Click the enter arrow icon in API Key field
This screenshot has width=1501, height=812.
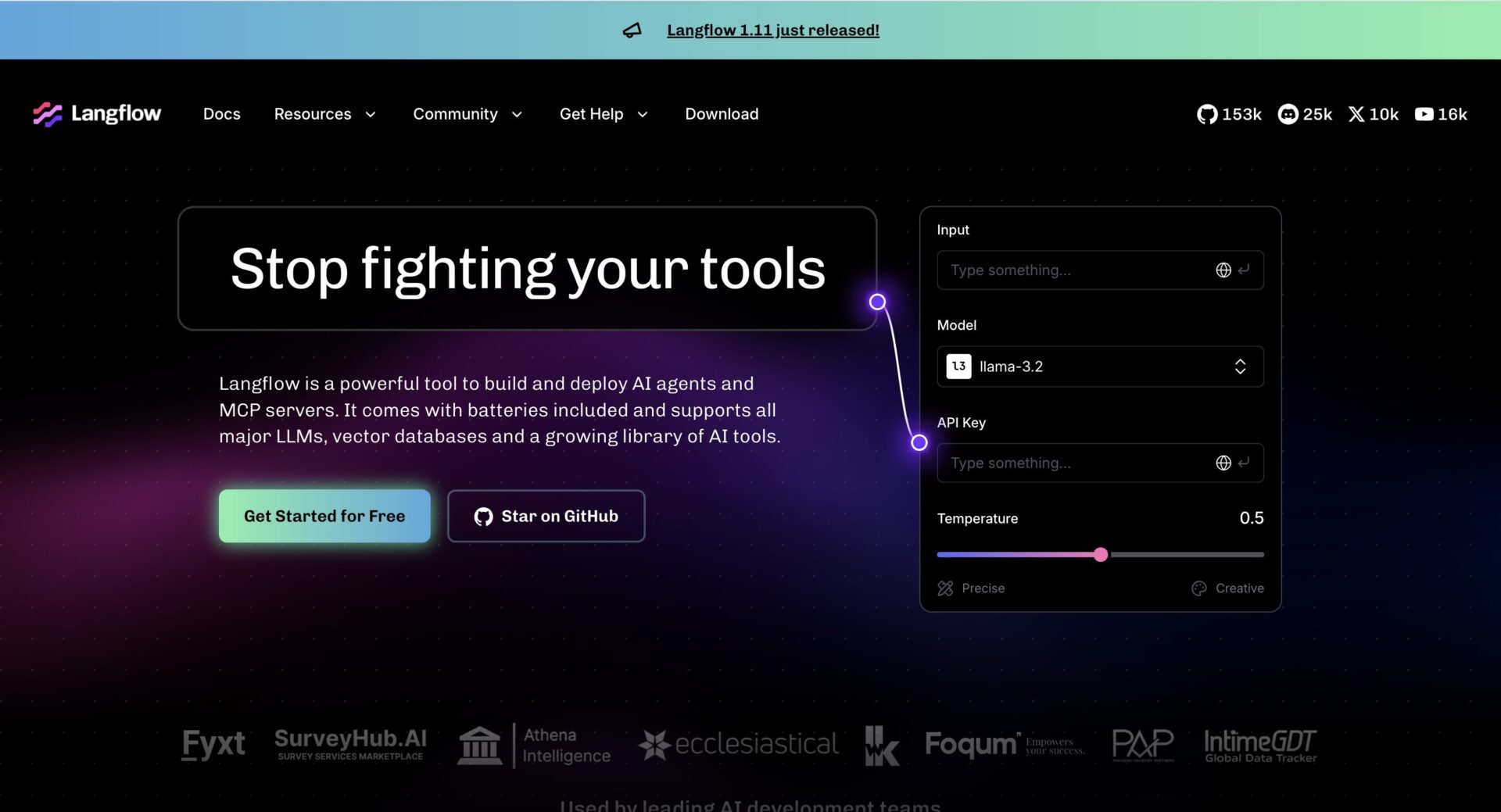point(1244,463)
